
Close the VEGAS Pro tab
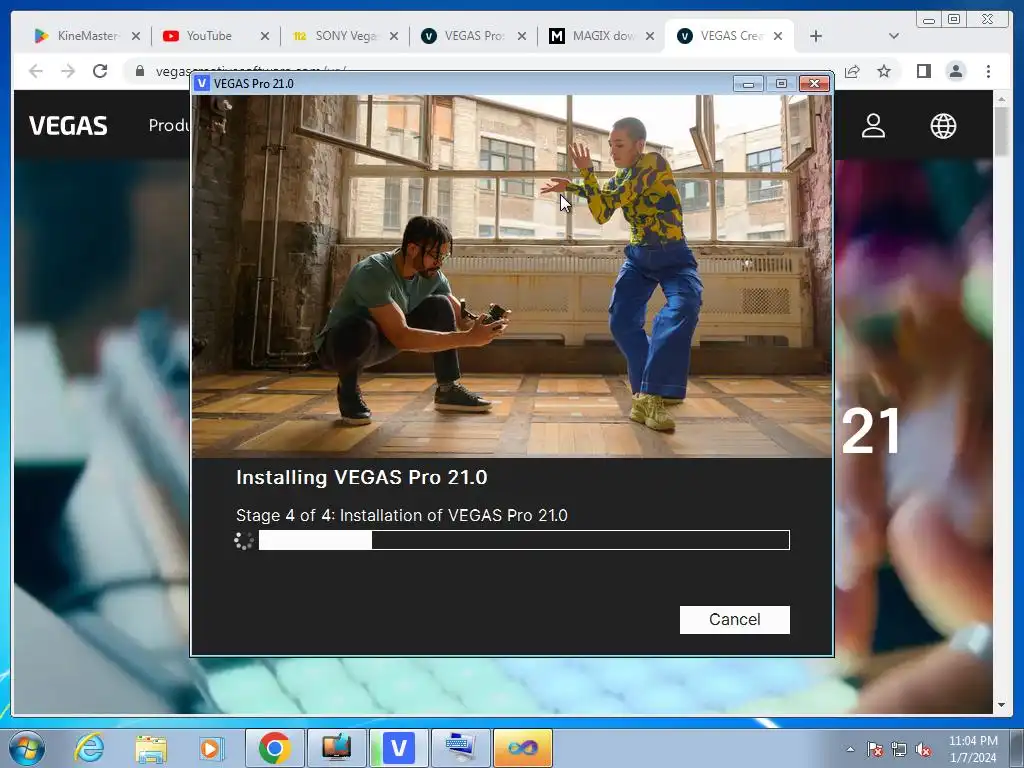522,37
